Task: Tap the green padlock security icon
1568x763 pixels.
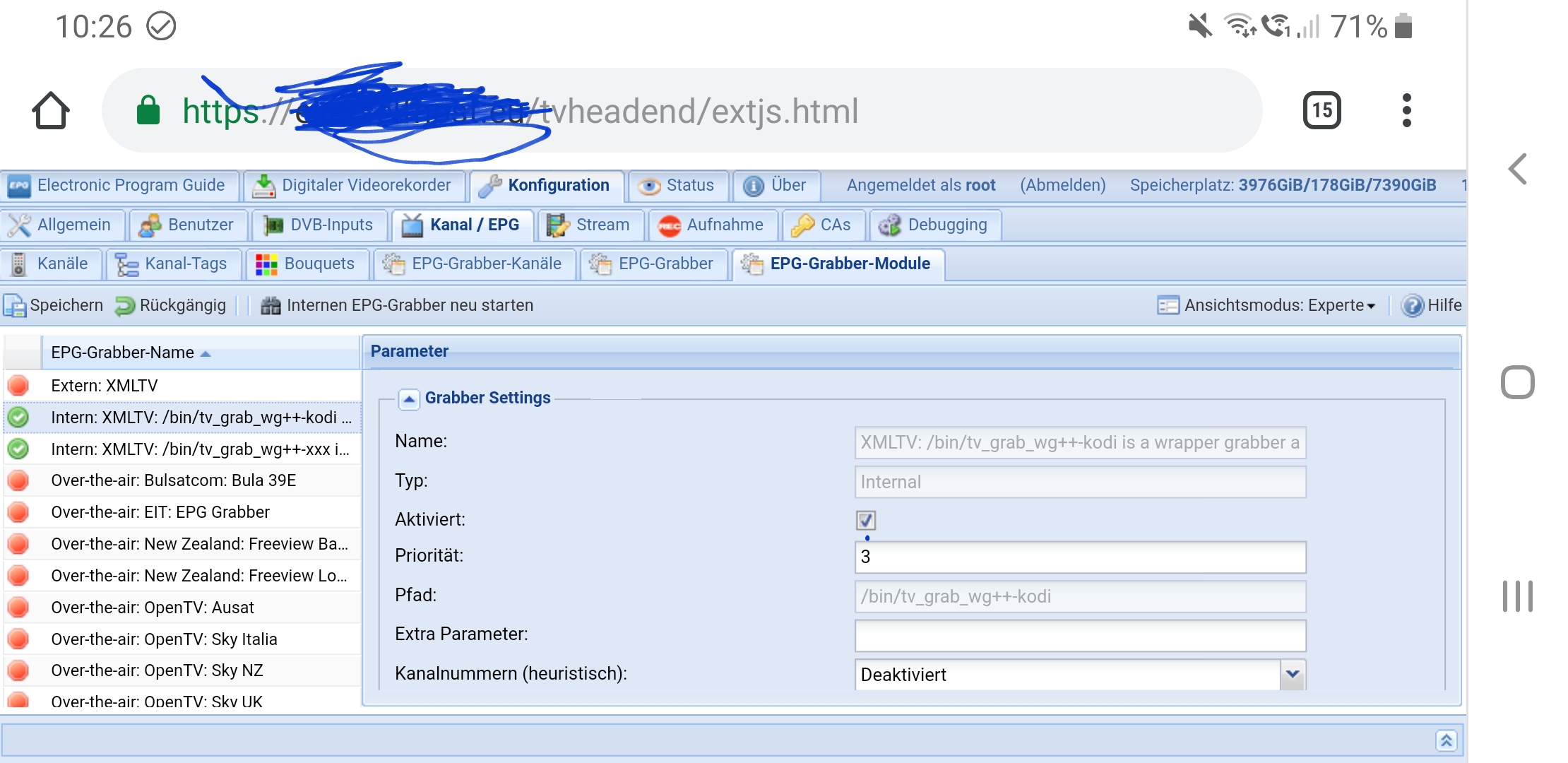Action: point(148,110)
